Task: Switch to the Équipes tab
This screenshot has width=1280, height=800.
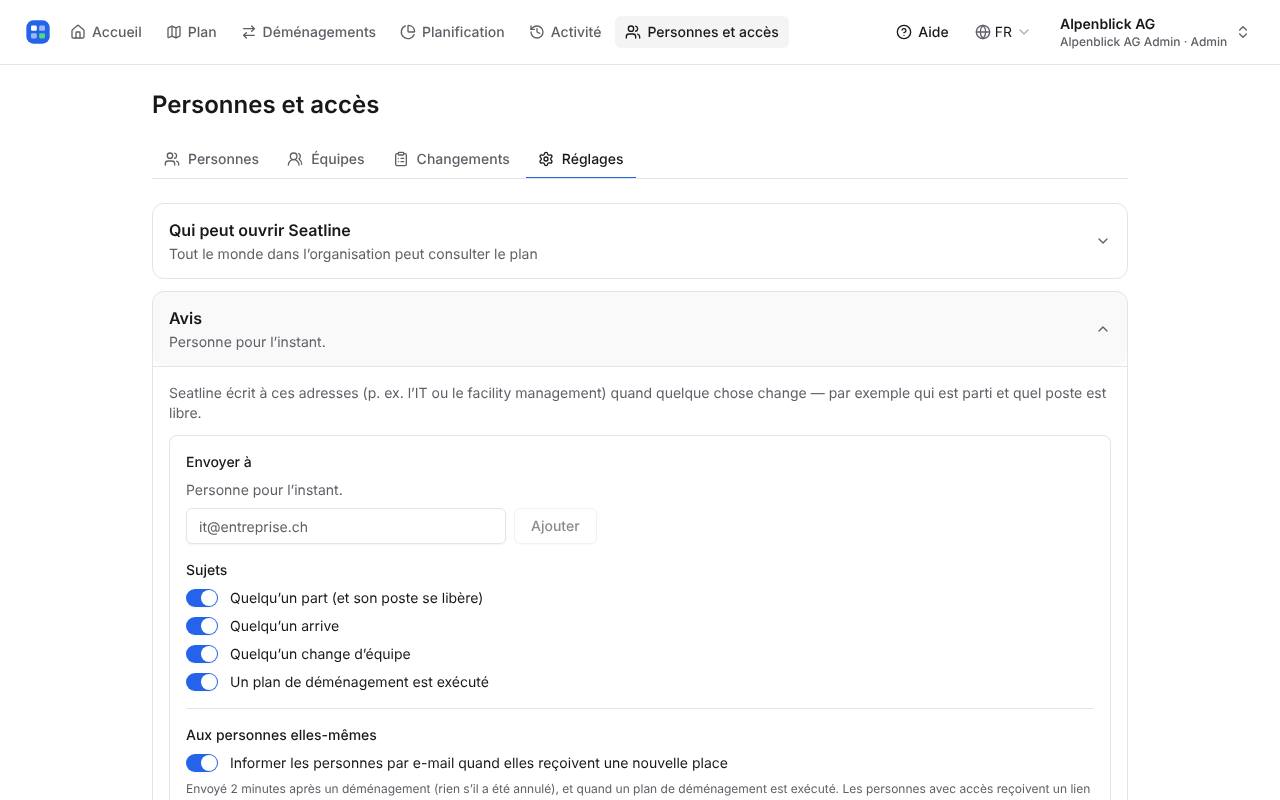Action: (325, 159)
